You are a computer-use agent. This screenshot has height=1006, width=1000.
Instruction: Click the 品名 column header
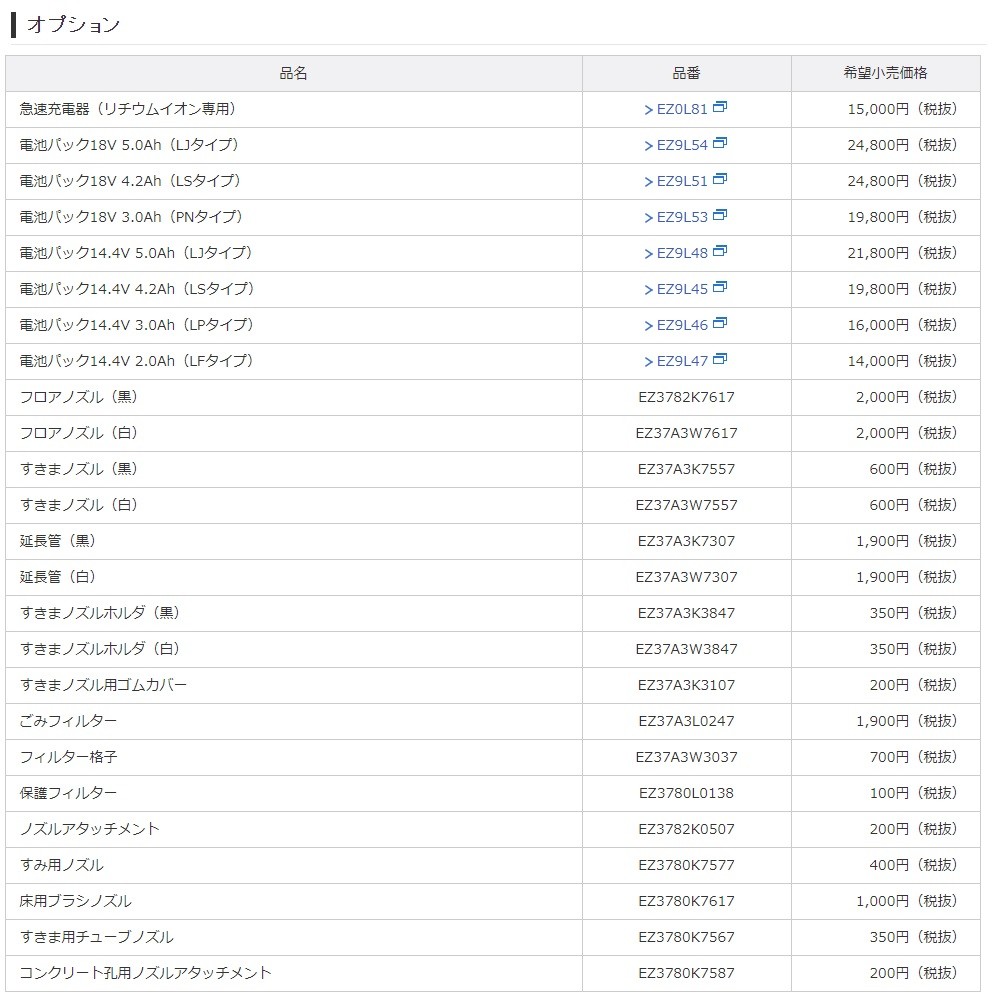pos(294,73)
